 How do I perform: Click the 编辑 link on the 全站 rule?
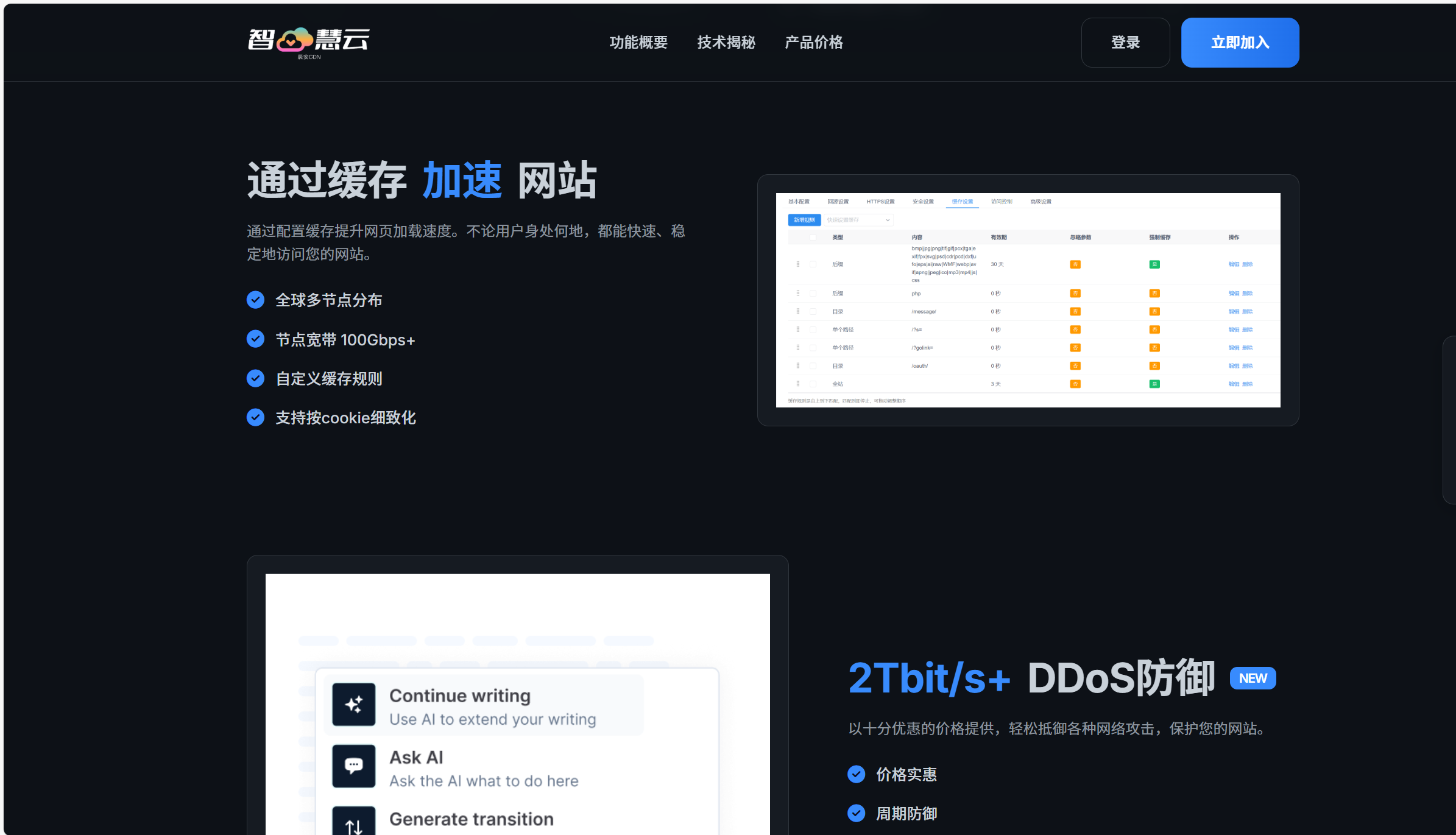(x=1232, y=384)
